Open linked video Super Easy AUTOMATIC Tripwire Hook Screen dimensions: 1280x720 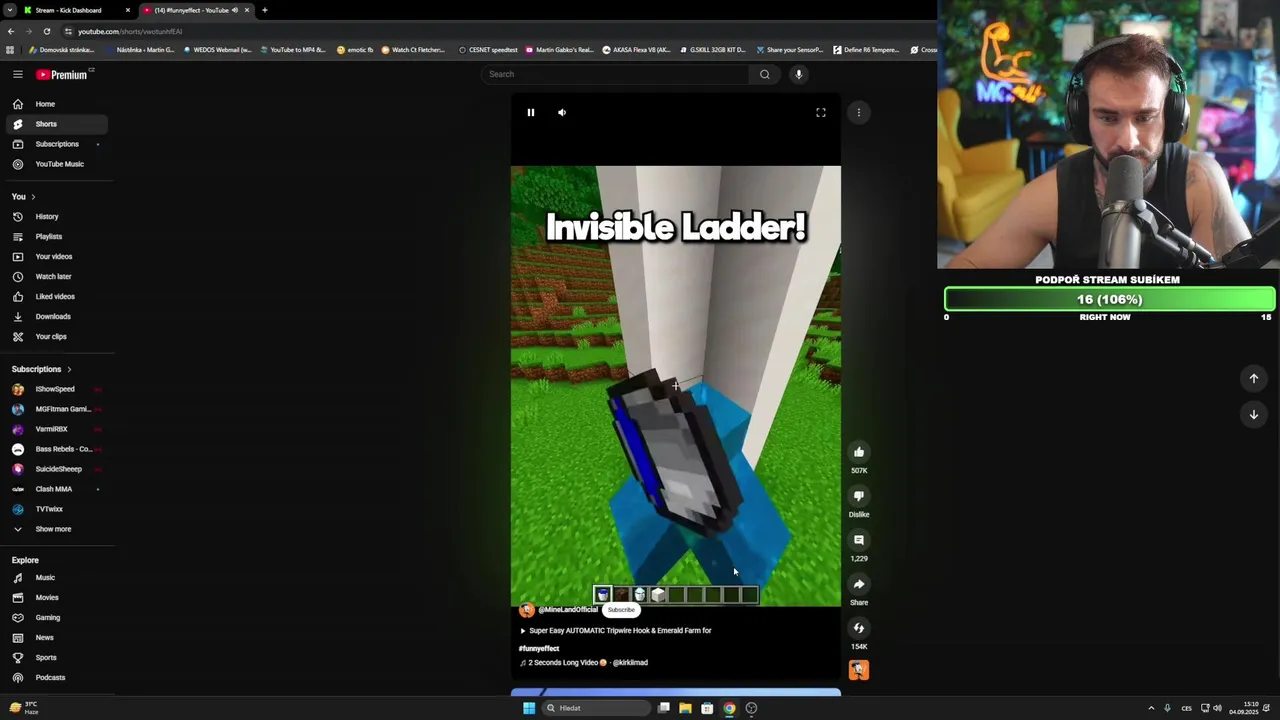tap(616, 631)
